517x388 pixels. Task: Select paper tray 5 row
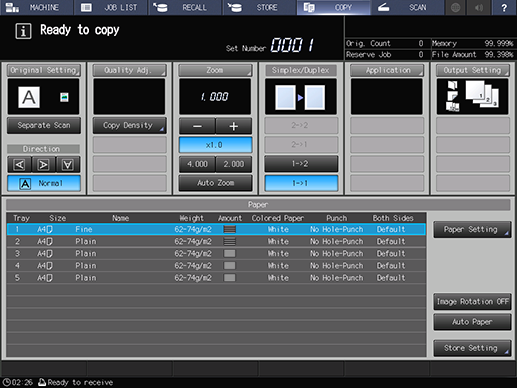[216, 278]
